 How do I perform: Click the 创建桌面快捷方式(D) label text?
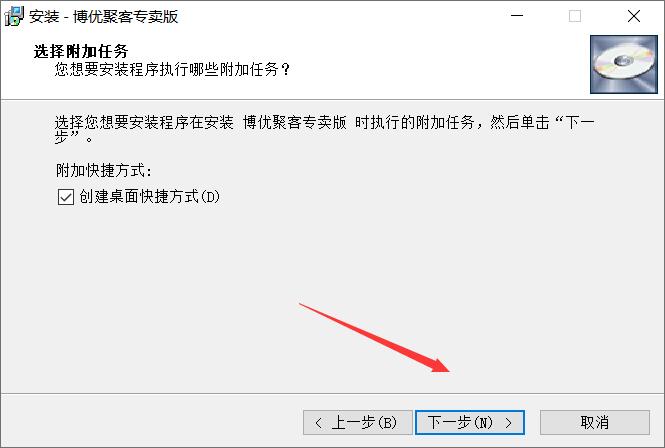tap(149, 196)
